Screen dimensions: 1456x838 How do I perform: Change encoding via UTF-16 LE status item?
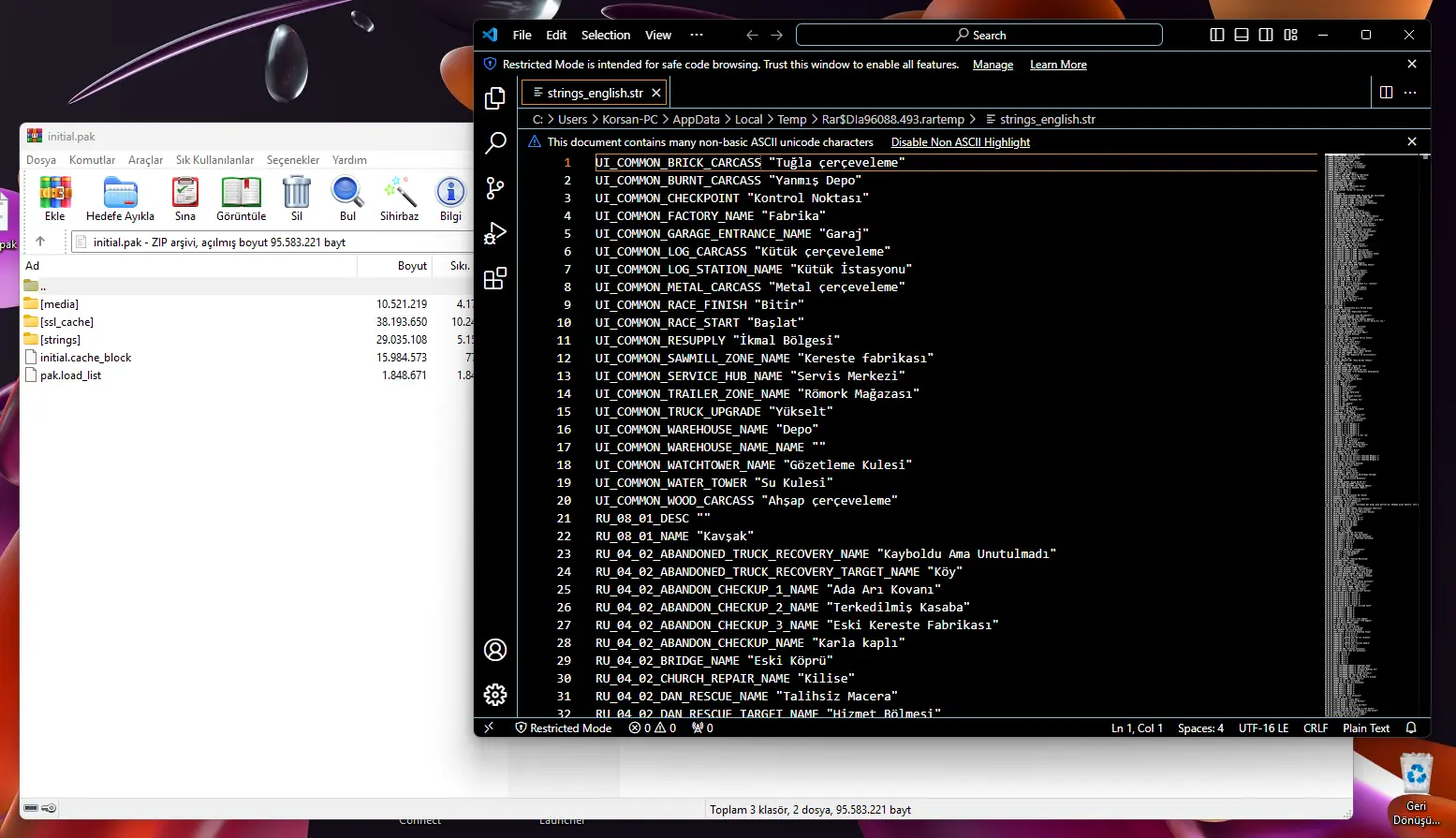(x=1263, y=728)
